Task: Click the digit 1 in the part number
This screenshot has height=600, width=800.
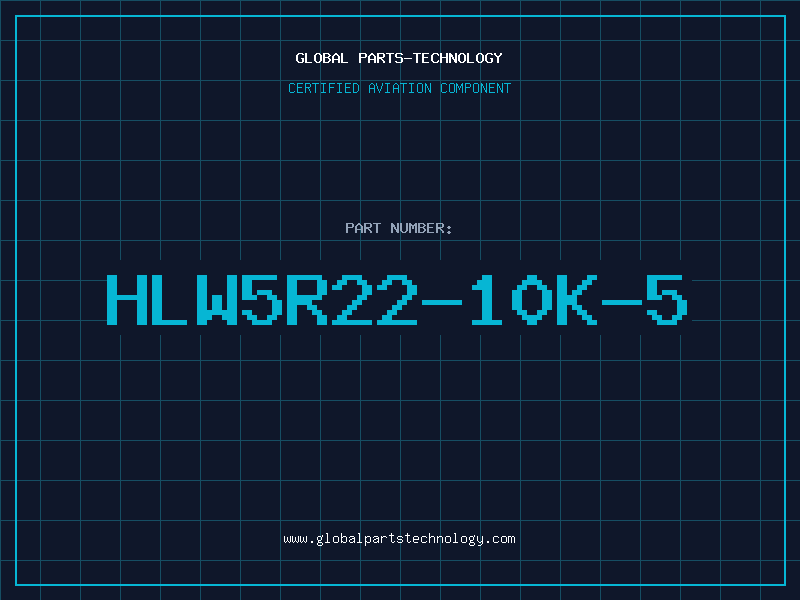Action: pyautogui.click(x=486, y=300)
